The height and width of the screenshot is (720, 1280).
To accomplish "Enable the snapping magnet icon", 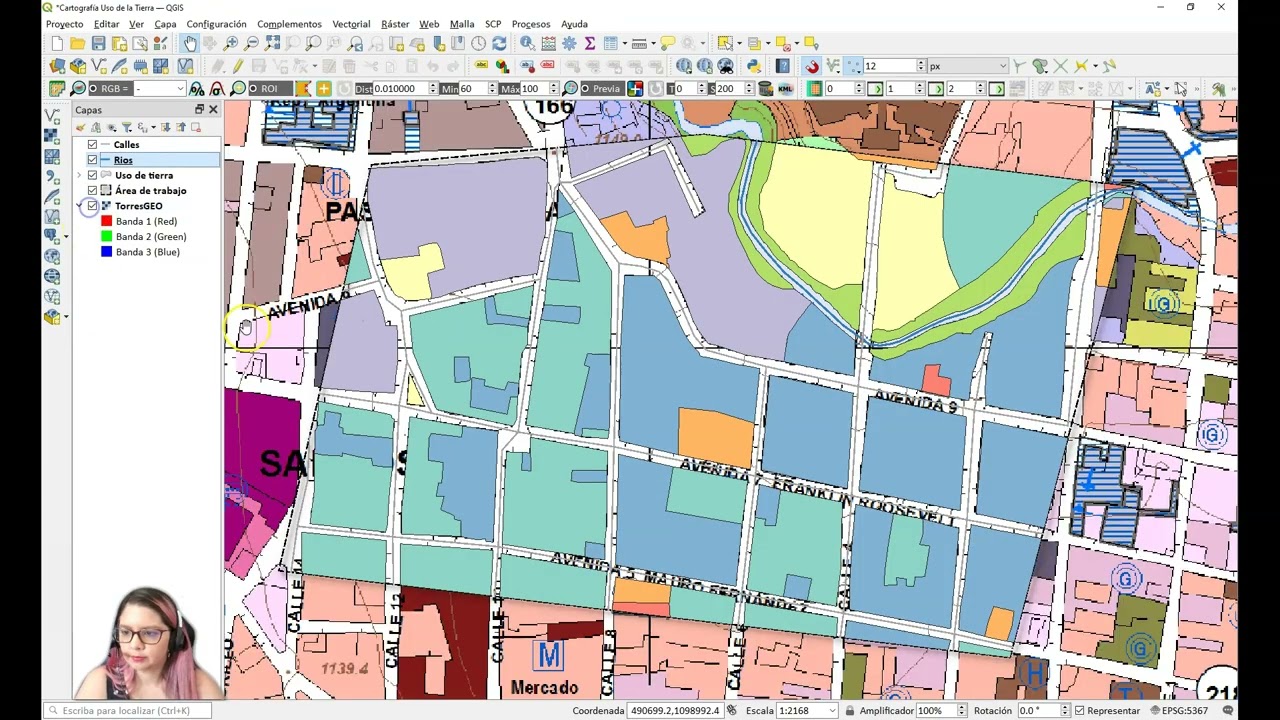I will [812, 66].
